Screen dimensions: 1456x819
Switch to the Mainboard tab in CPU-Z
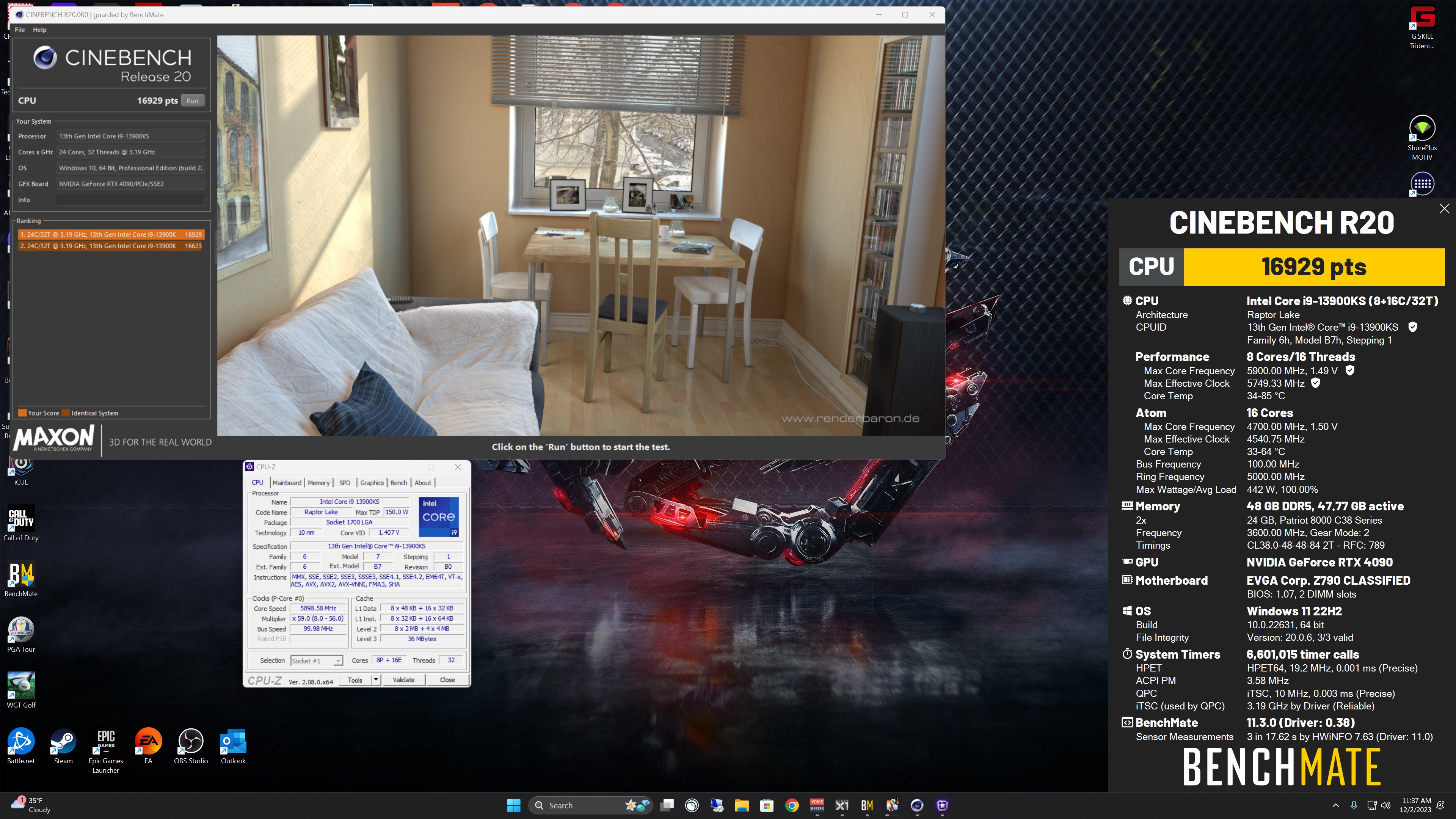287,483
